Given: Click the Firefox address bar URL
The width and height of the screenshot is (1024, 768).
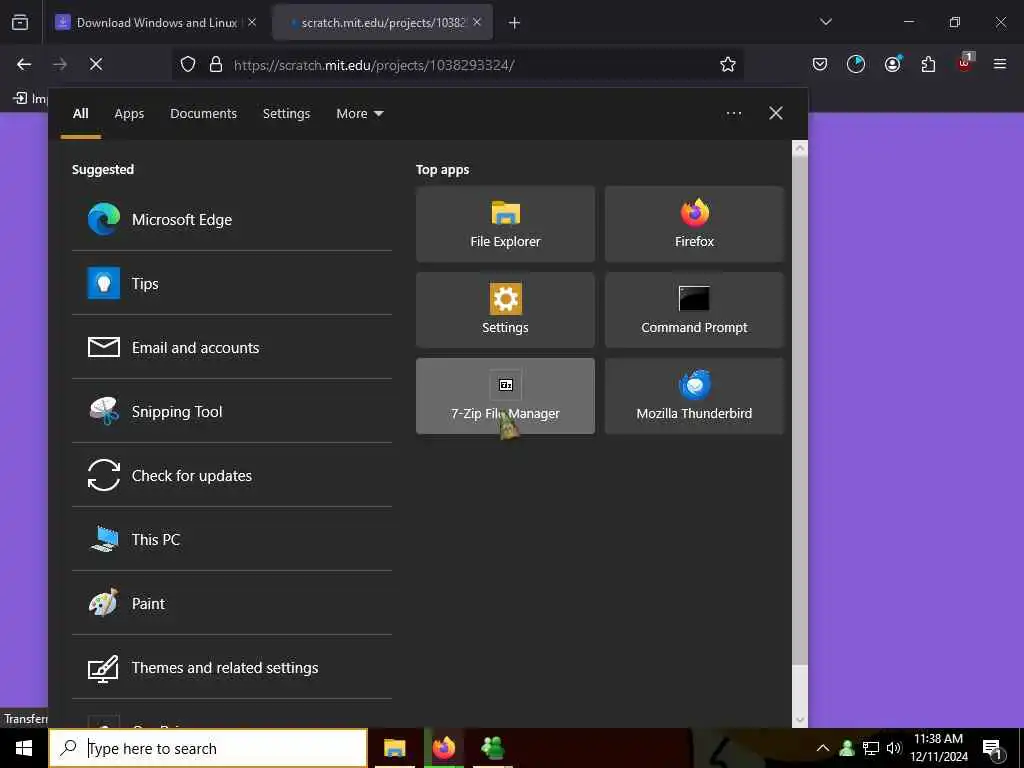Looking at the screenshot, I should click(374, 65).
